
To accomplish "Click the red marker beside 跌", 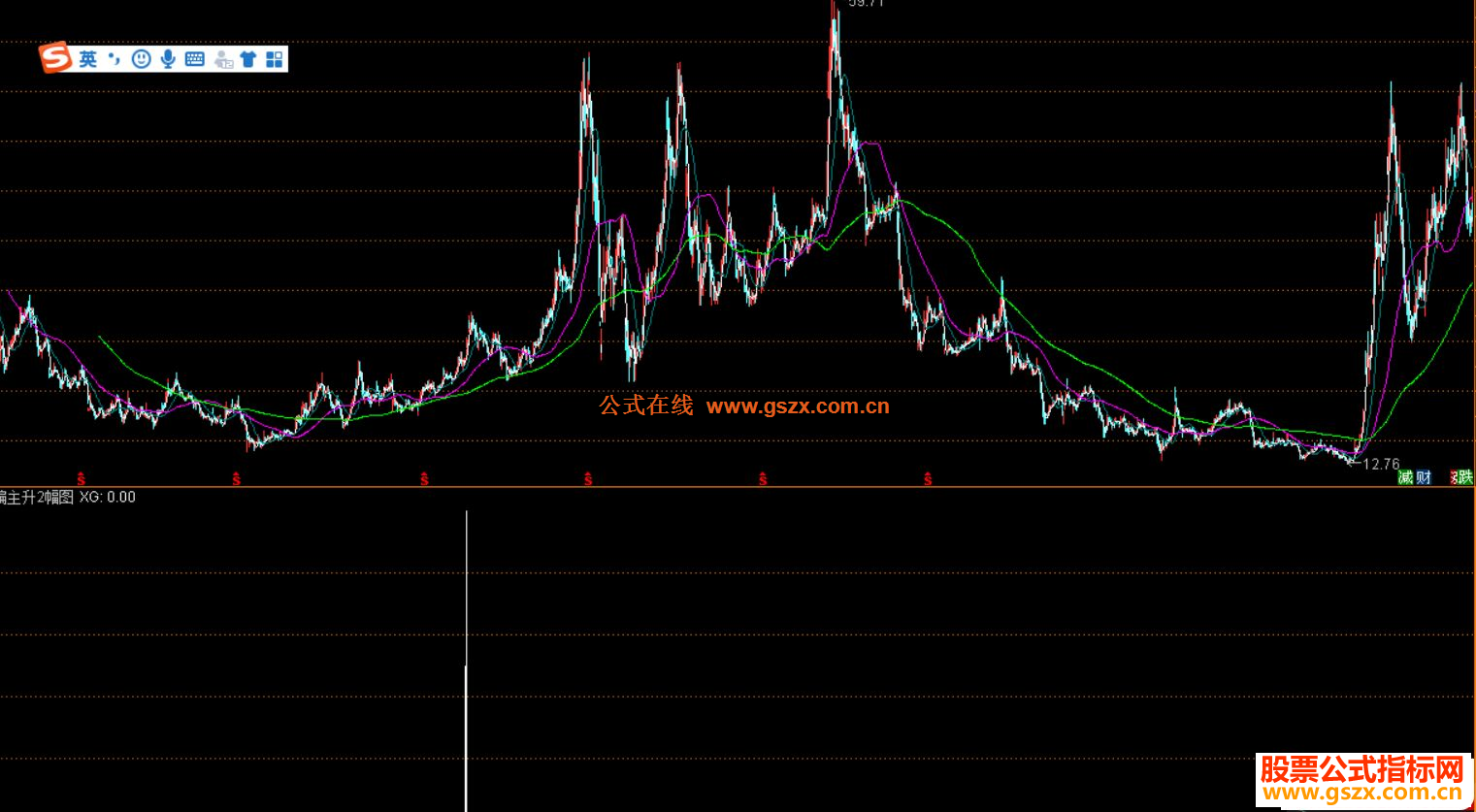I will click(x=1454, y=477).
